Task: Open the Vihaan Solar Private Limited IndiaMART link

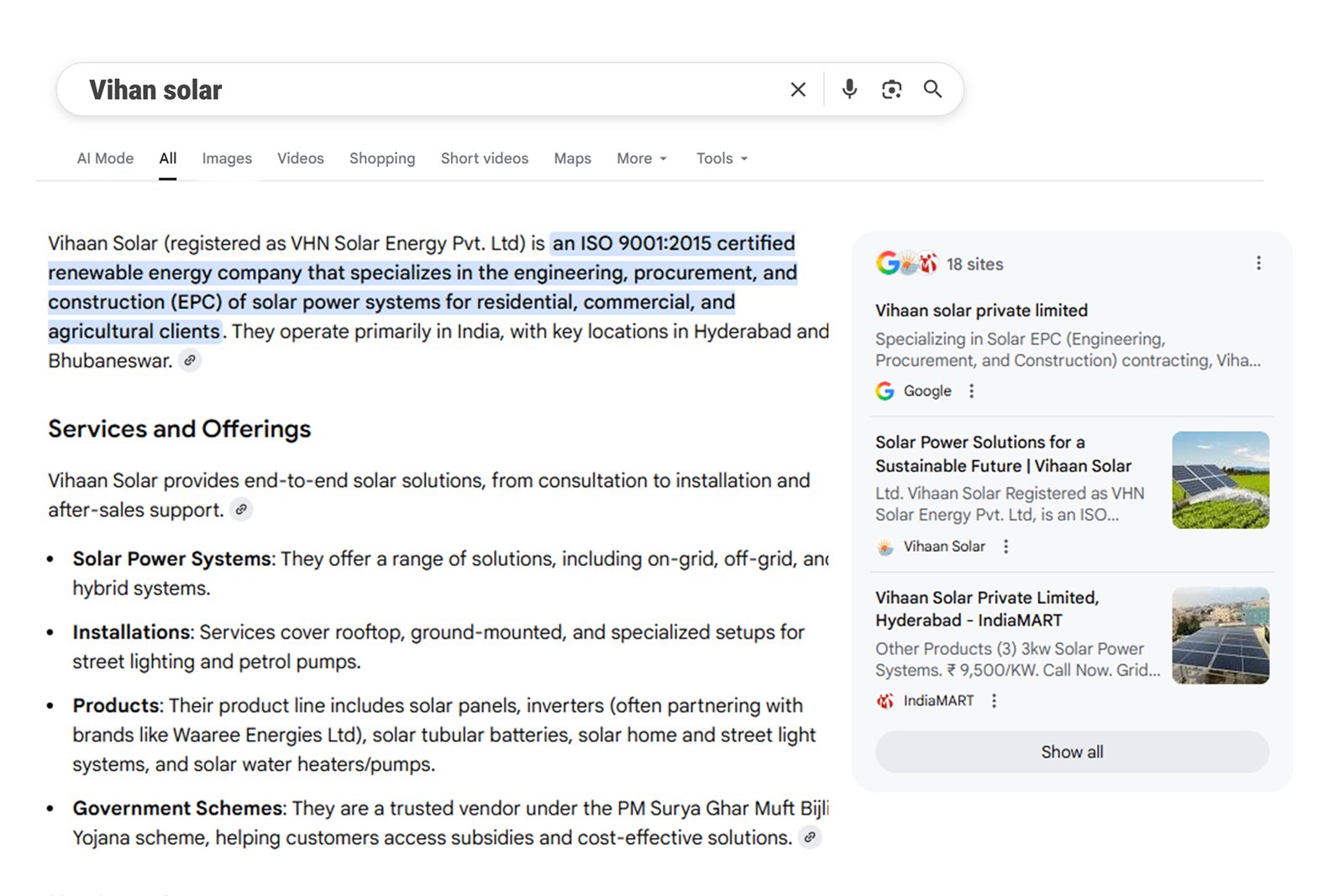Action: pyautogui.click(x=987, y=609)
